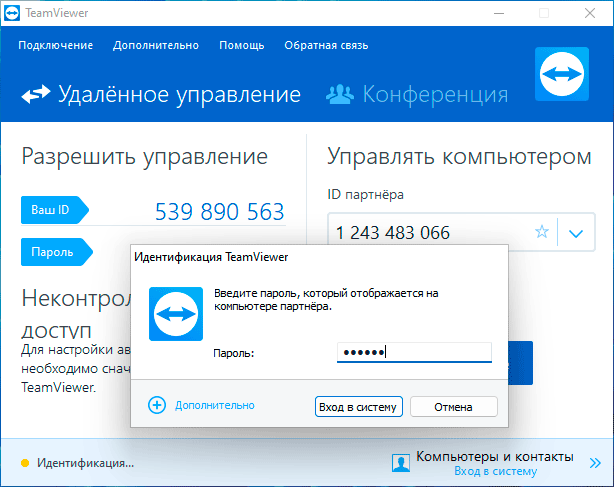Minimize the TeamViewer window

click(499, 13)
